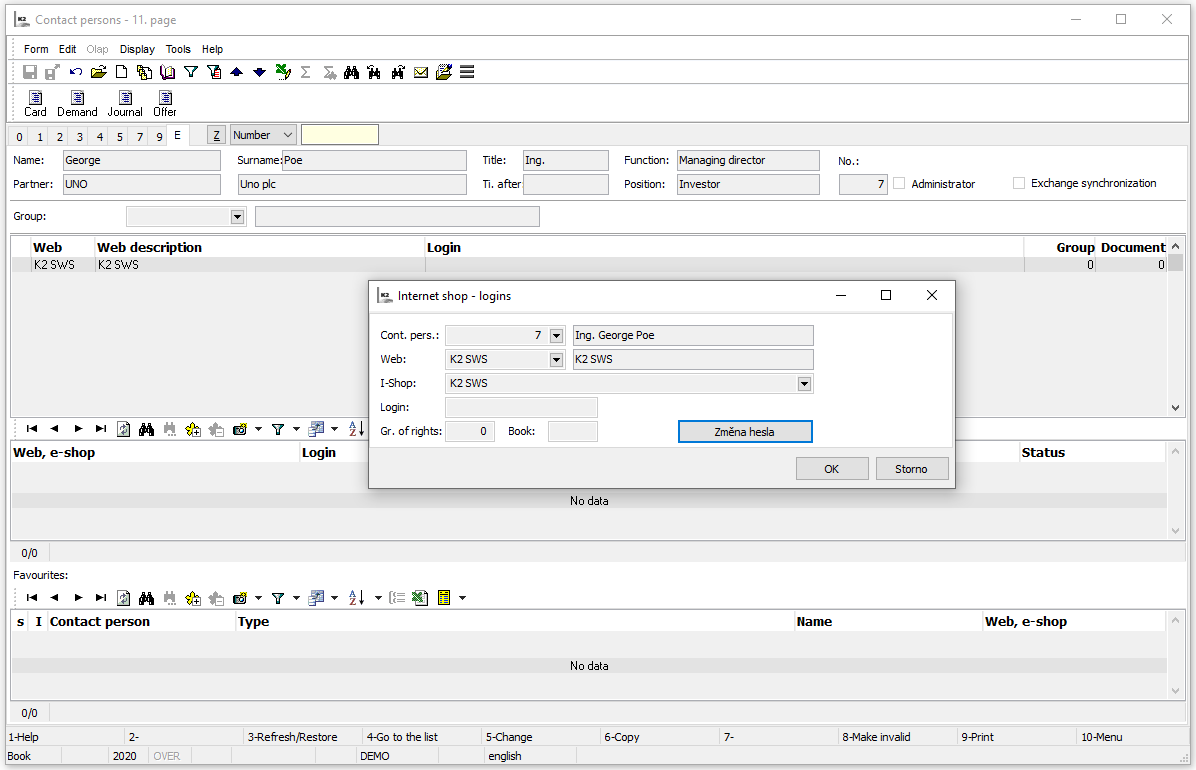Open the Card document icon

click(x=36, y=98)
